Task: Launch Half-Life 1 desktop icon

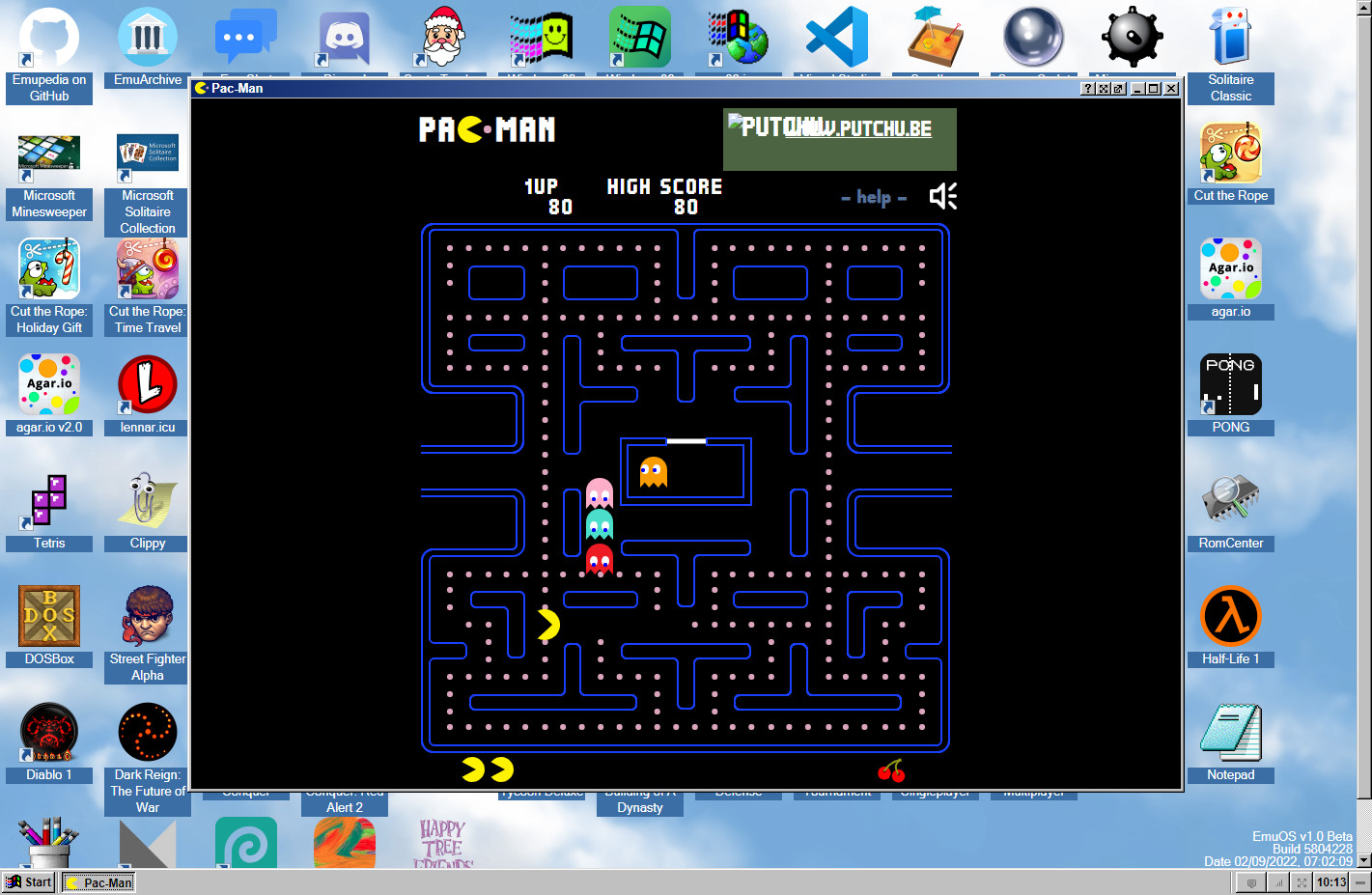Action: click(1231, 626)
